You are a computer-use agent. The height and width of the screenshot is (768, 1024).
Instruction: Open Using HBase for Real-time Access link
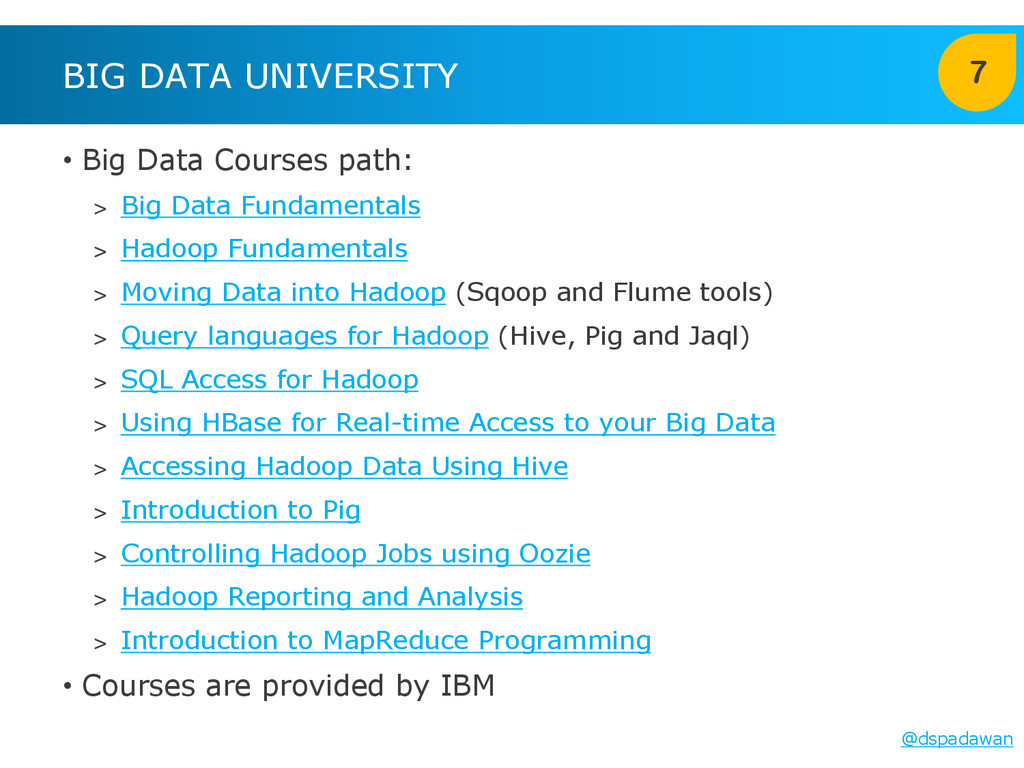coord(447,423)
